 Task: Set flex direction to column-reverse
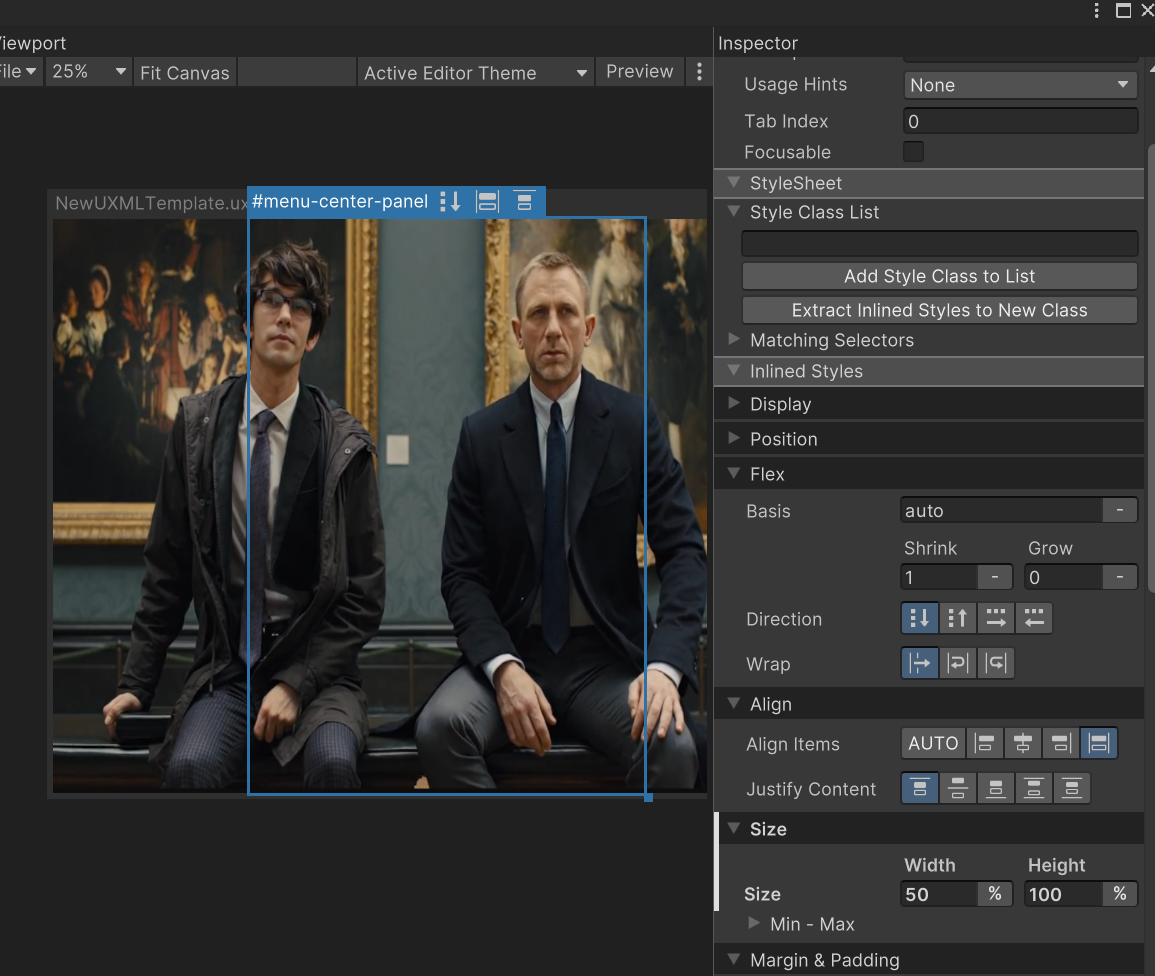[x=957, y=618]
